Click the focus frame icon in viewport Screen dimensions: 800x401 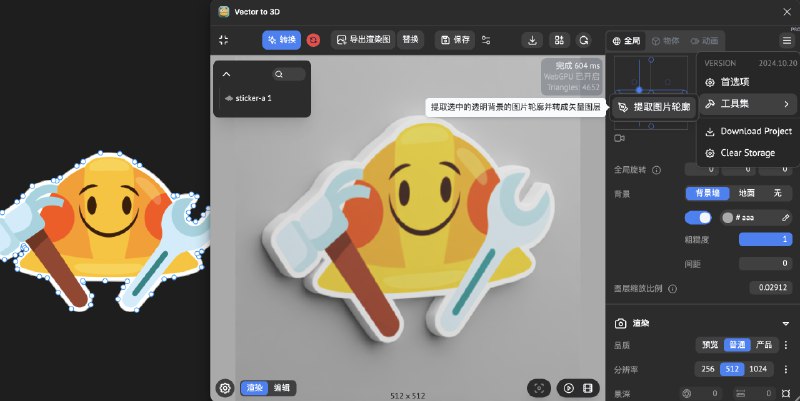(539, 388)
